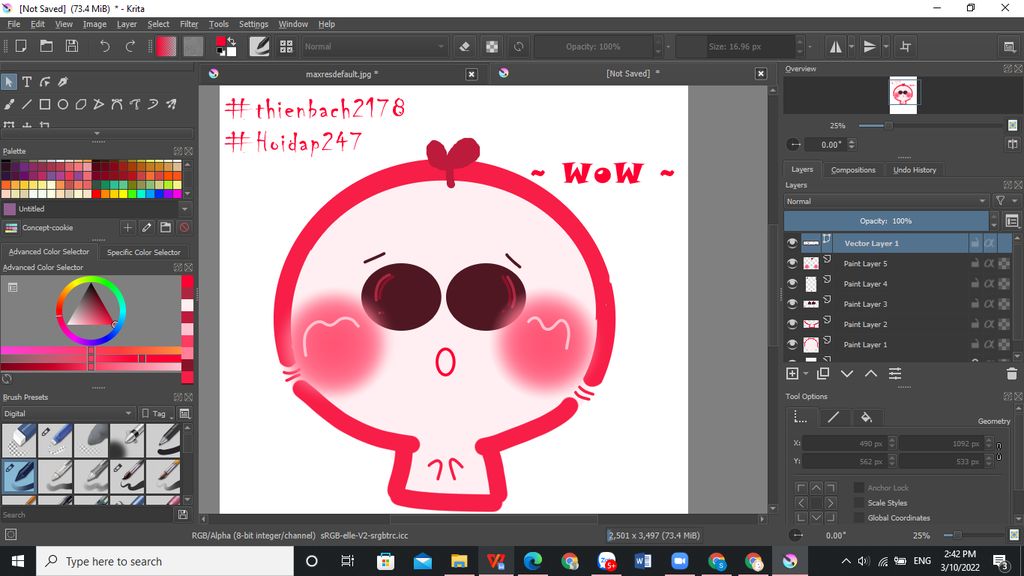Open the layer filter funnel menu
Viewport: 1024px width, 576px height.
pos(1000,201)
